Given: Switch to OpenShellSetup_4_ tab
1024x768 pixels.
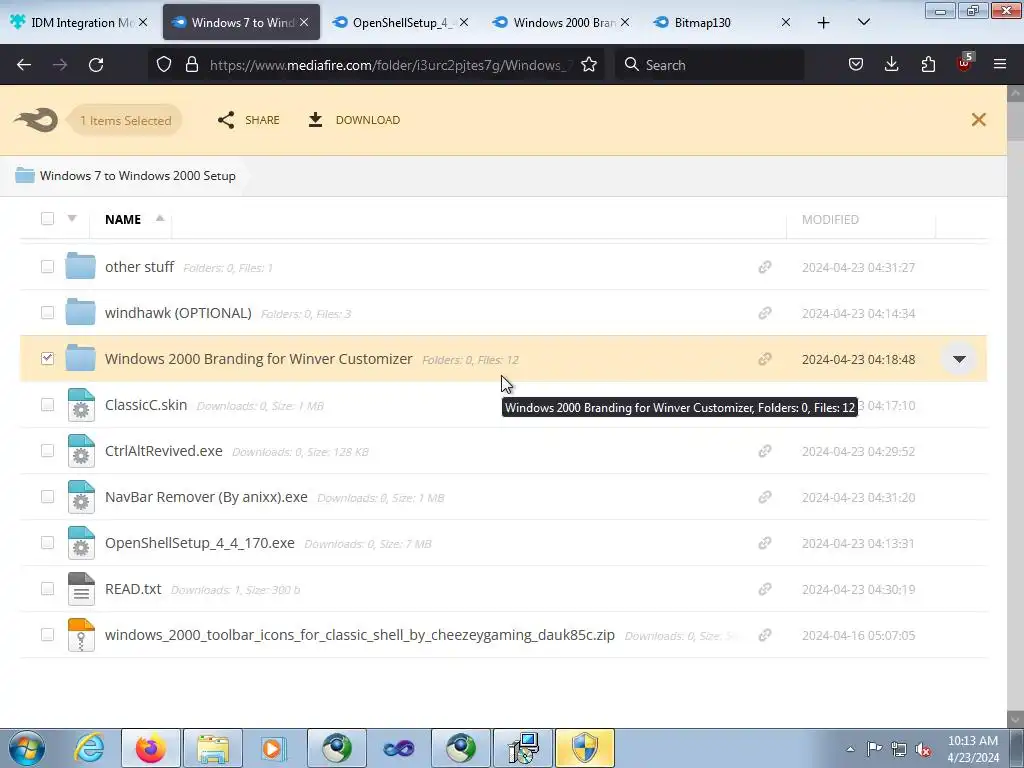Looking at the screenshot, I should coord(400,22).
